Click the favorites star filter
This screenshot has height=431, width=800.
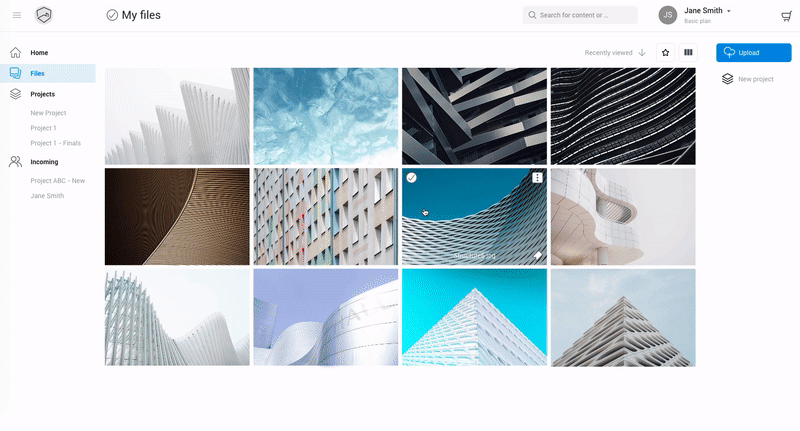(665, 53)
